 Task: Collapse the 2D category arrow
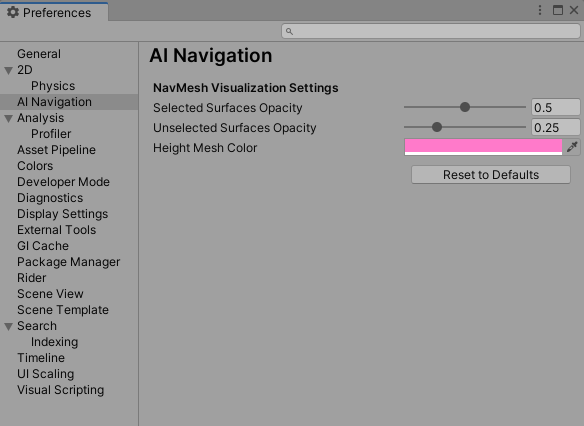click(9, 70)
